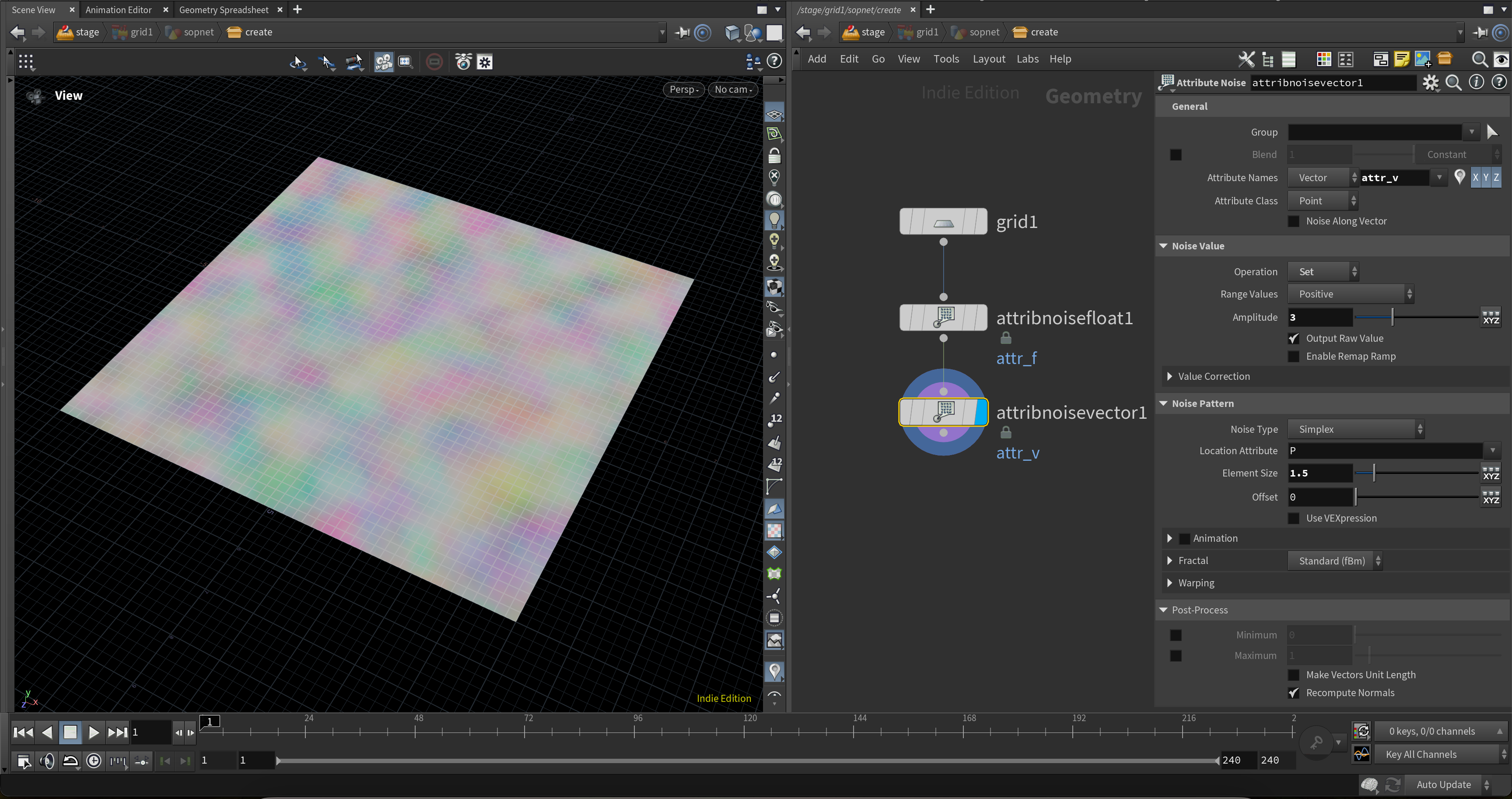Click the network search magnifier icon

coord(1479,60)
